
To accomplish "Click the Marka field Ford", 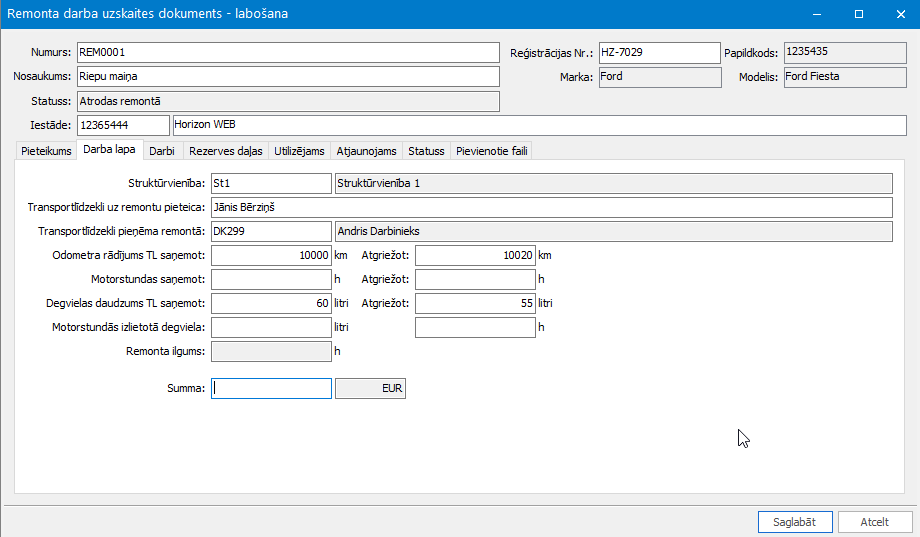I will [660, 77].
